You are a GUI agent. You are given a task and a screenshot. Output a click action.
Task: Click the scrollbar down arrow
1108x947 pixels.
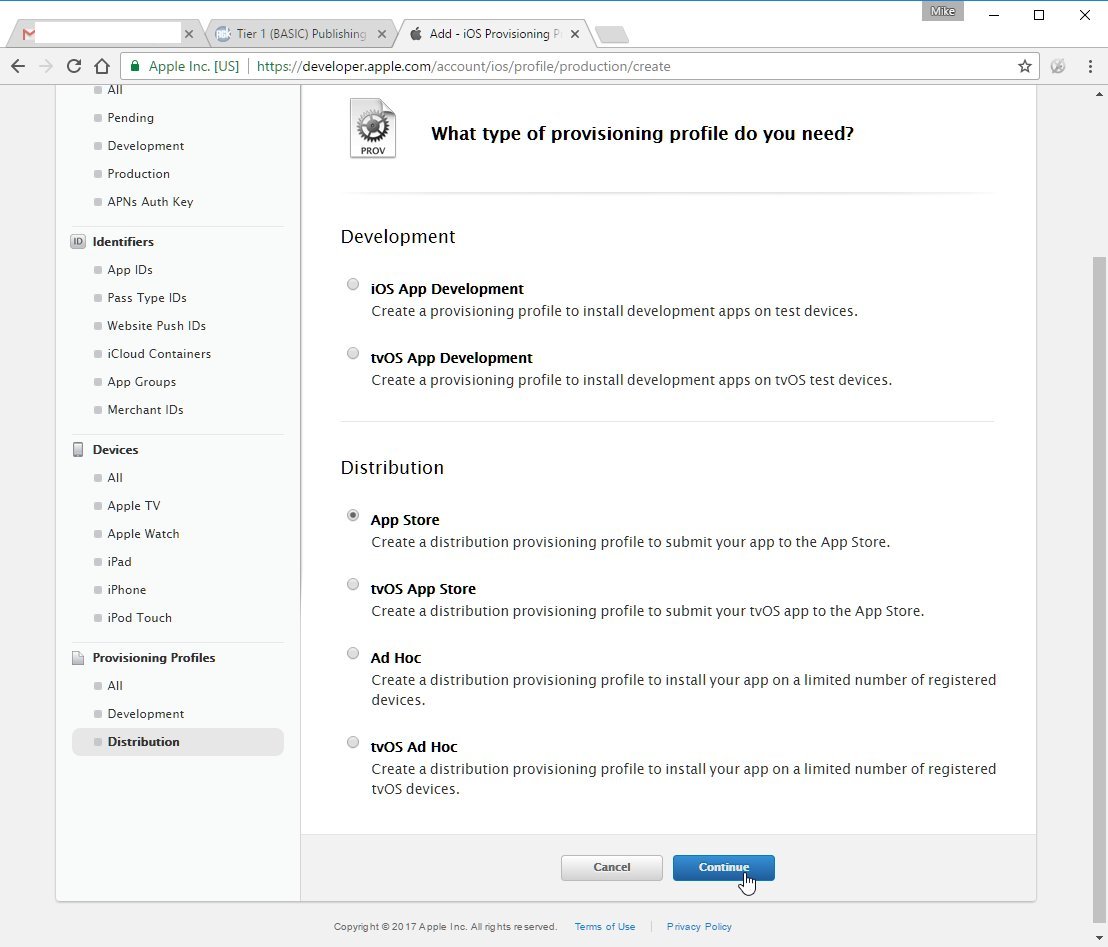coord(1099,938)
